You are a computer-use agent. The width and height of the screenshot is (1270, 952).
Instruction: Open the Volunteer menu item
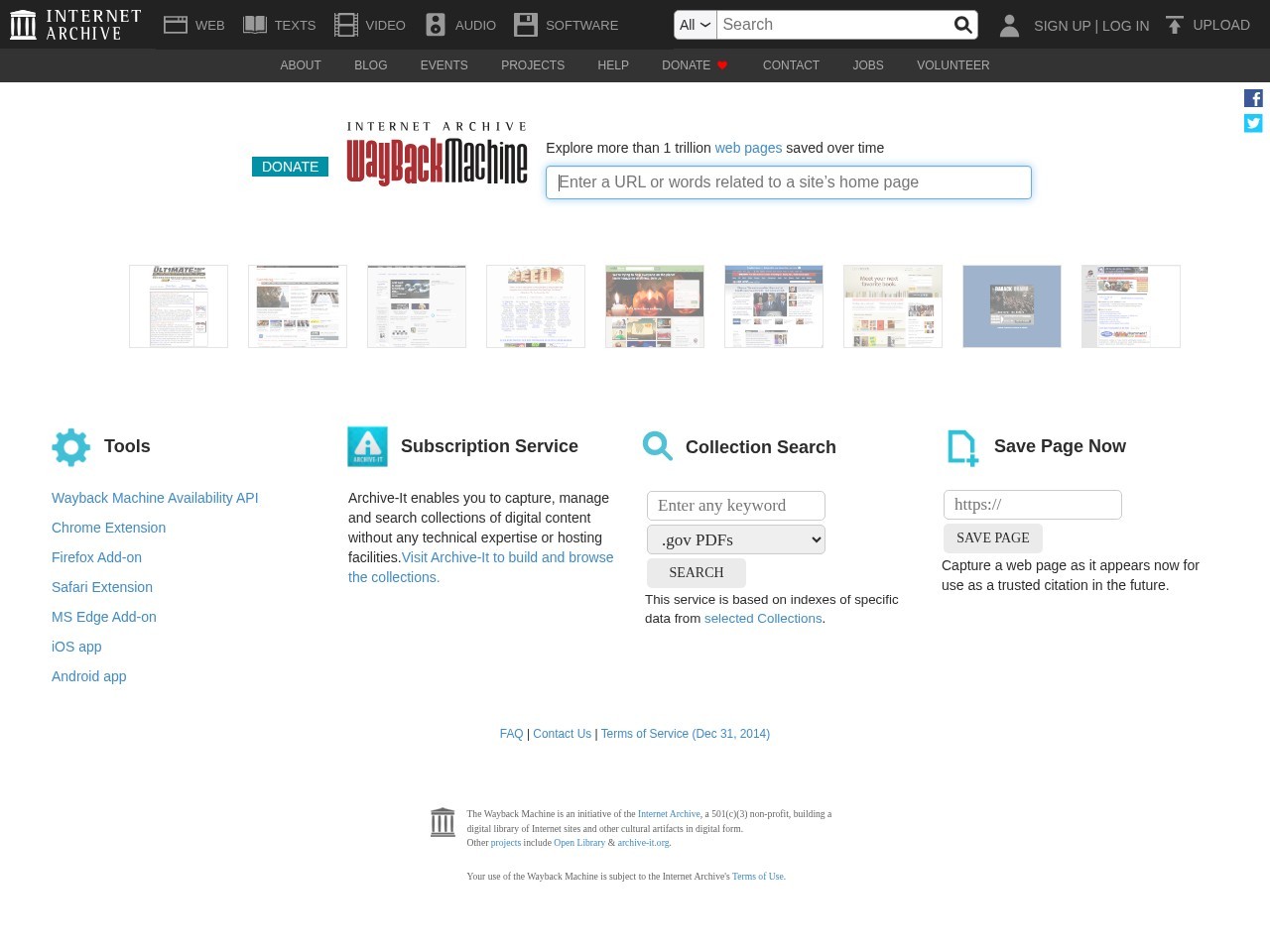click(x=953, y=65)
